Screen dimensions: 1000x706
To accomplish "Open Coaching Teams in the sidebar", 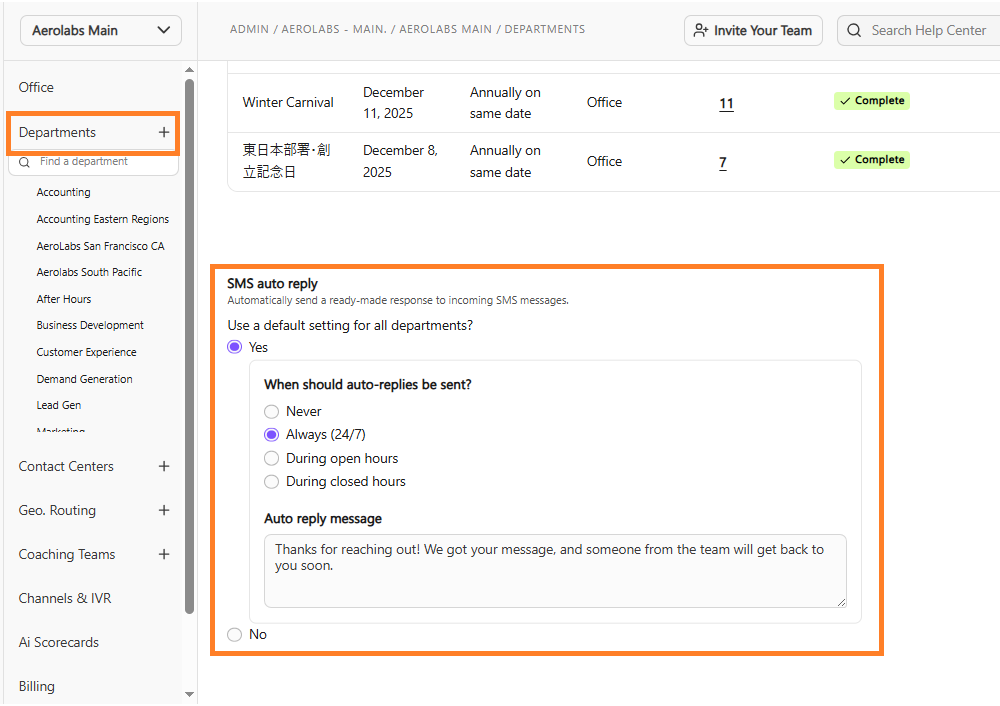I will (x=67, y=555).
